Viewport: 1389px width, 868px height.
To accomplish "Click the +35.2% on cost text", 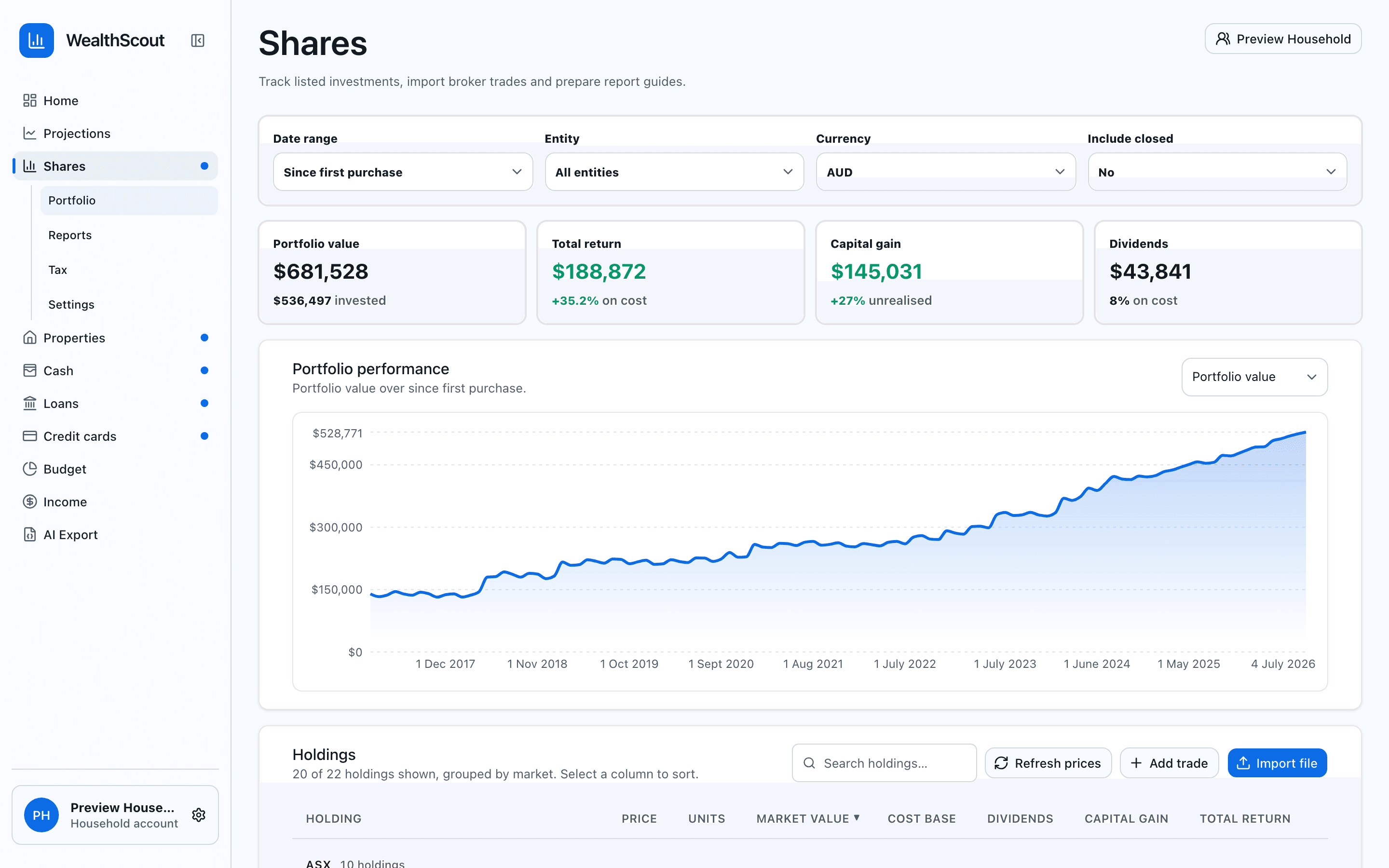I will [x=599, y=300].
